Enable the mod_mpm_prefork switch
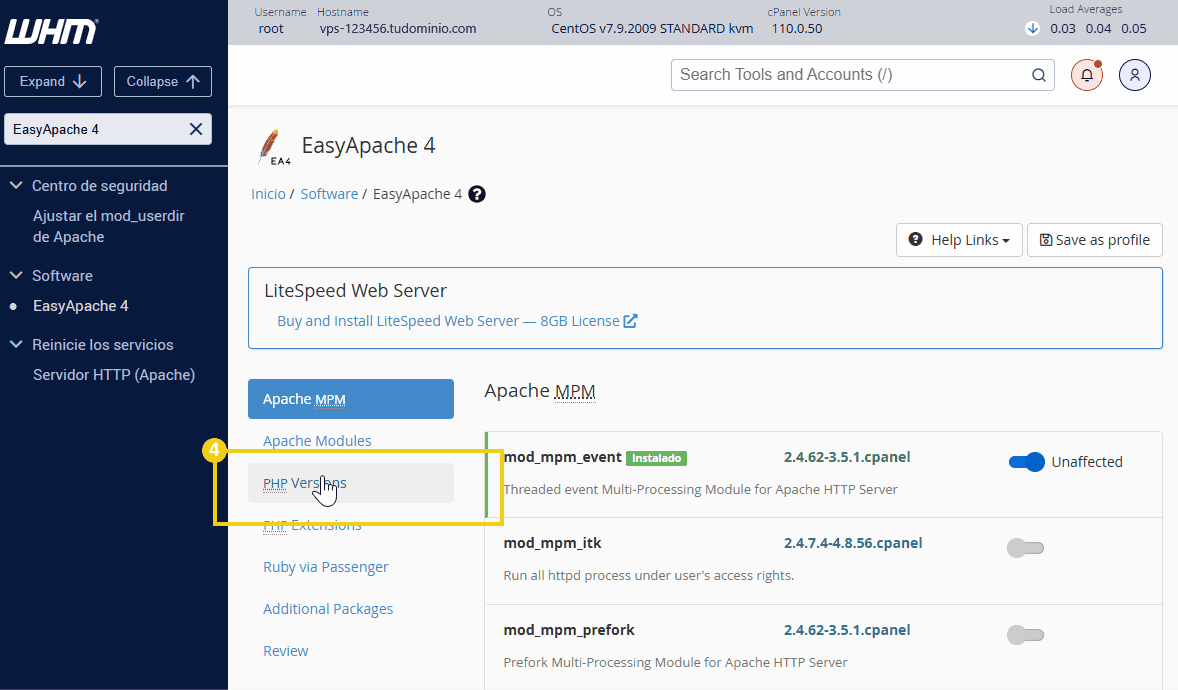1178x690 pixels. (1025, 635)
